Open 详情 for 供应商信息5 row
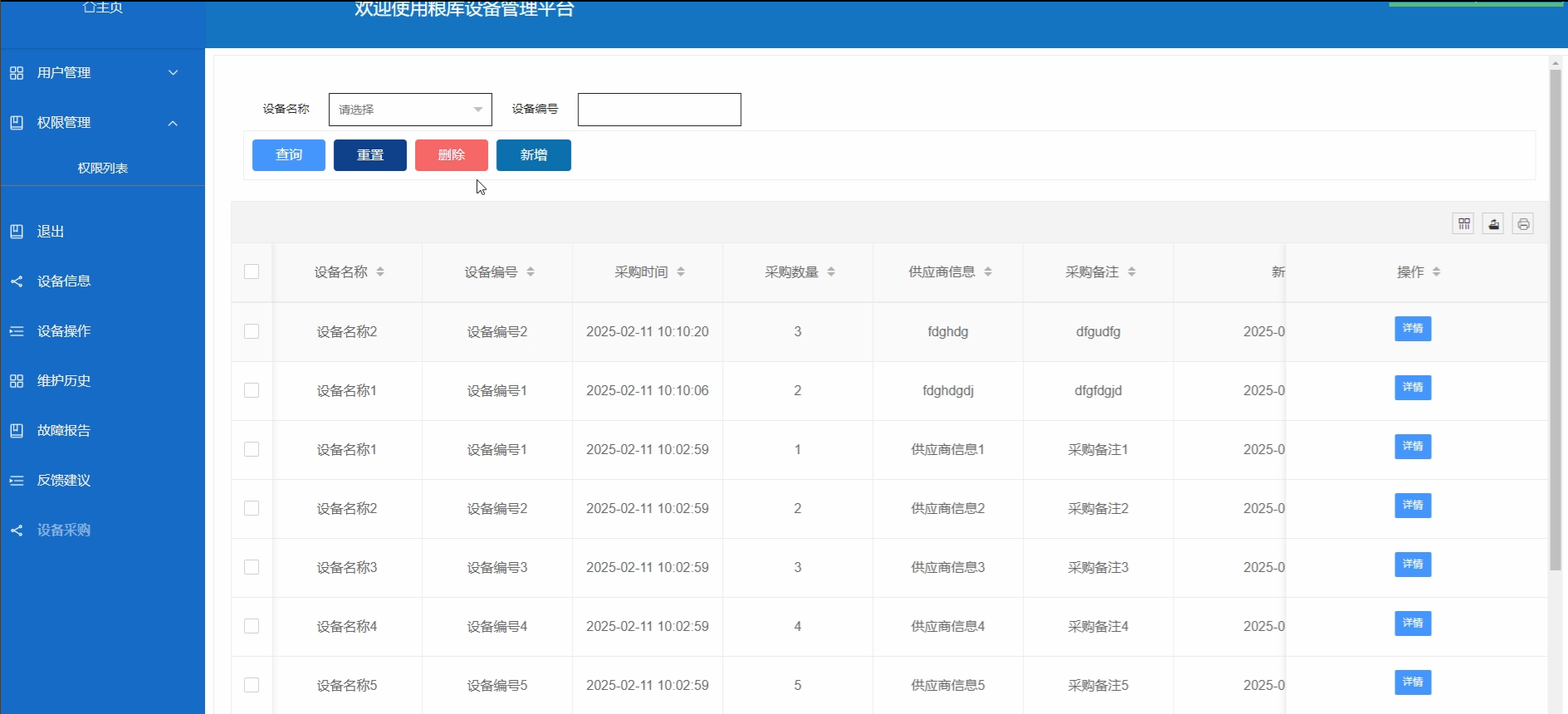The width and height of the screenshot is (1568, 714). pyautogui.click(x=1413, y=682)
